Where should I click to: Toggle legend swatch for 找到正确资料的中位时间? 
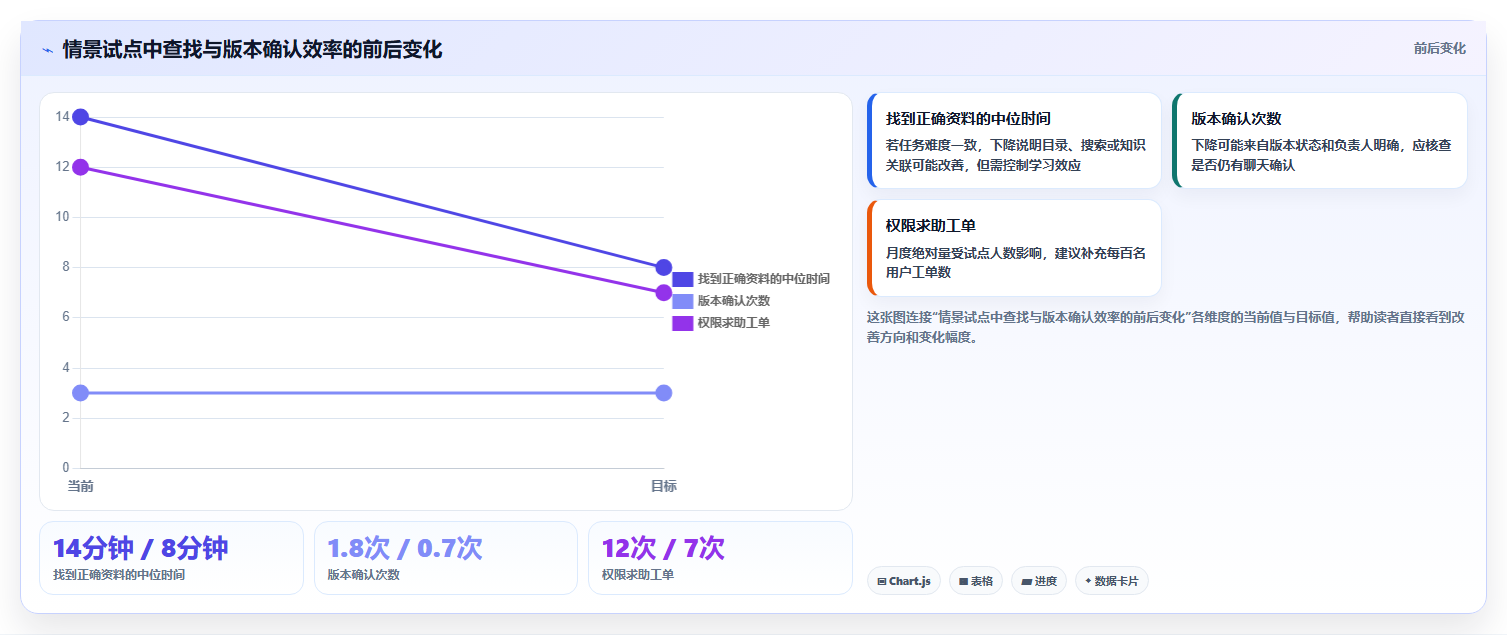tap(683, 279)
